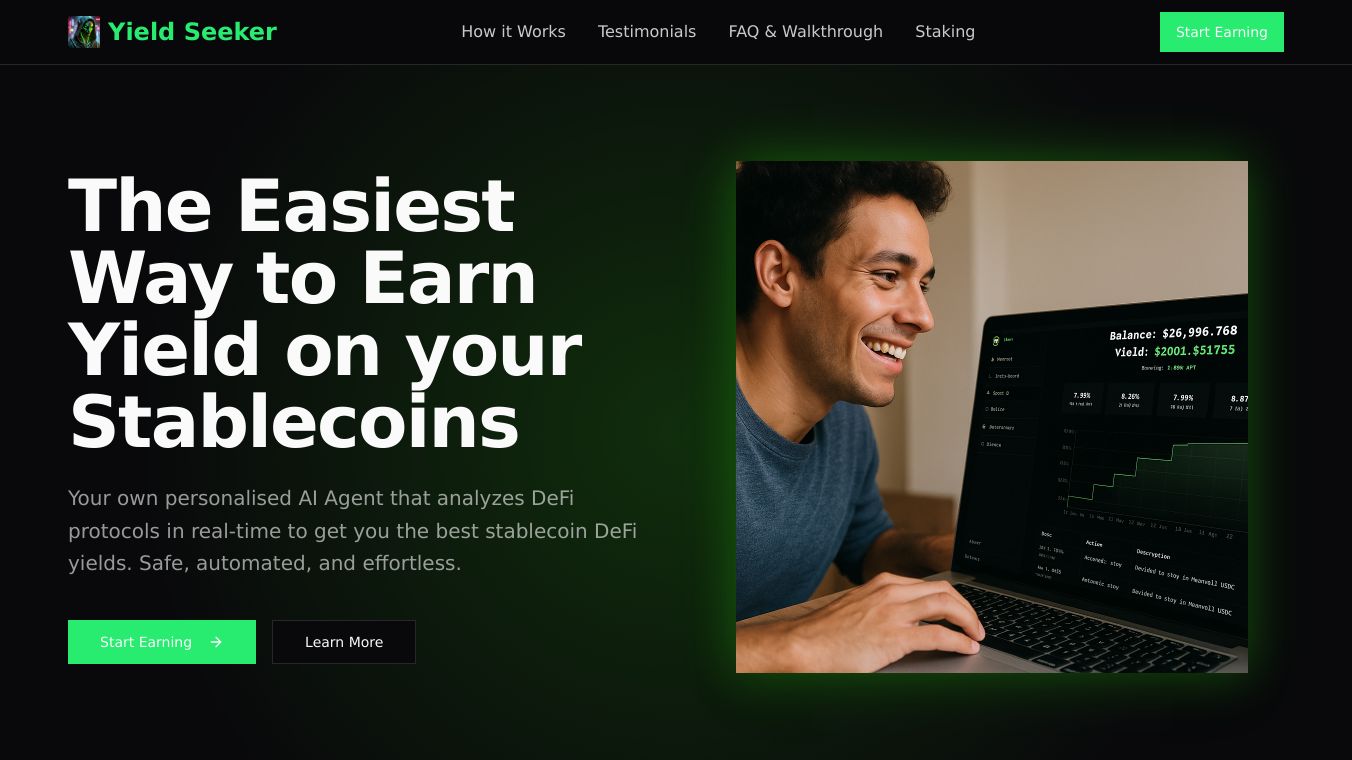Click the green logo icon on laptop dashboard
Image resolution: width=1352 pixels, height=760 pixels.
click(996, 341)
